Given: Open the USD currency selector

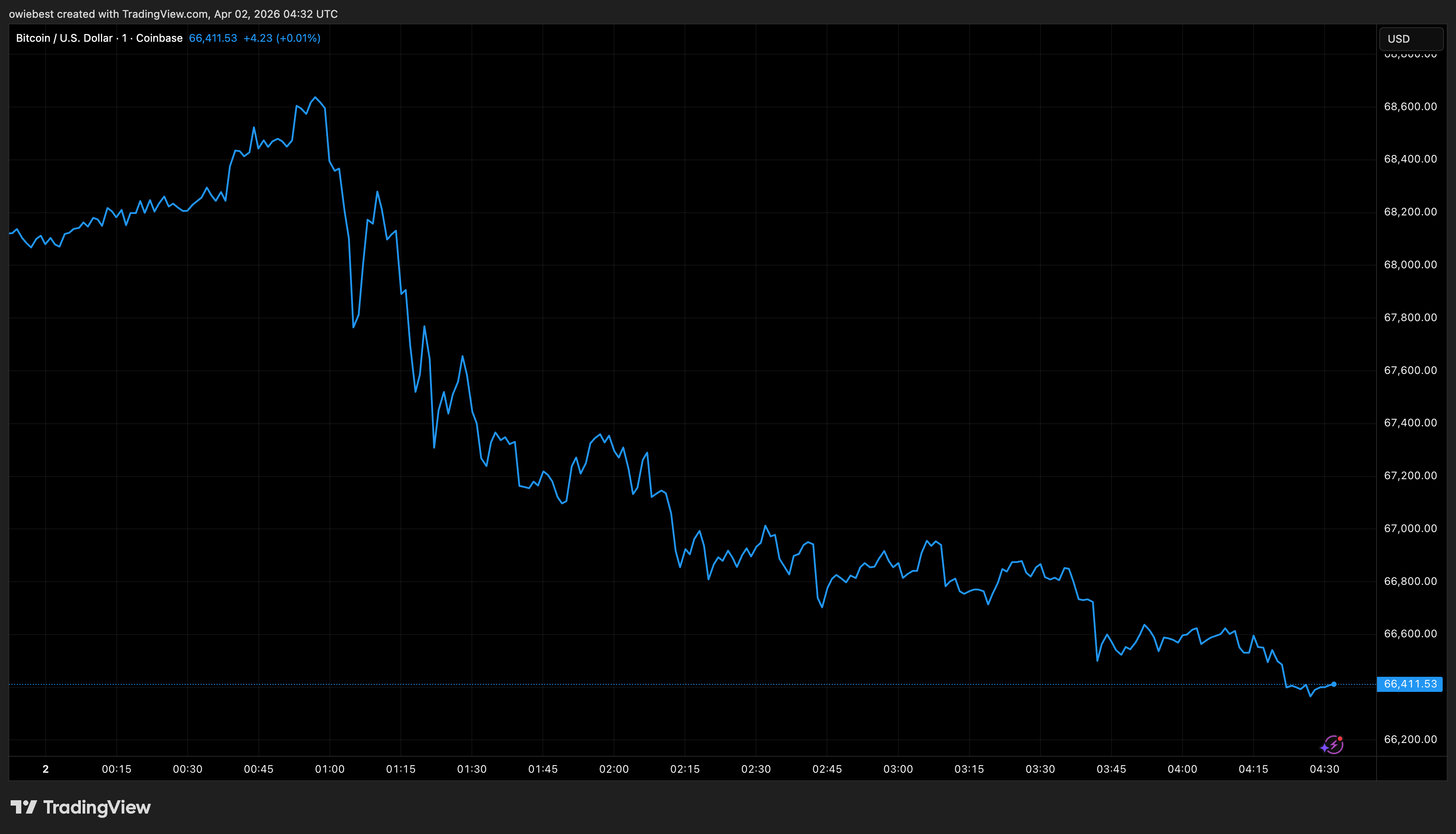Looking at the screenshot, I should click(1410, 39).
